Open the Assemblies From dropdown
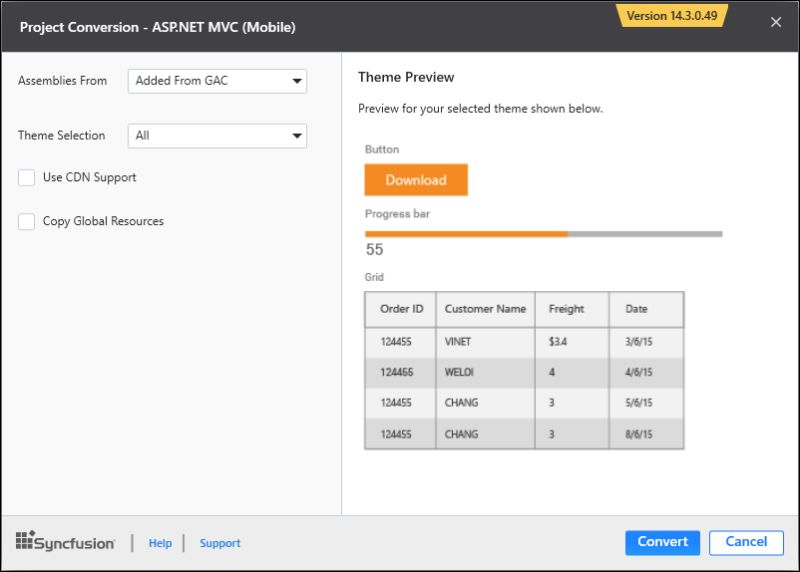The image size is (800, 572). coord(217,81)
